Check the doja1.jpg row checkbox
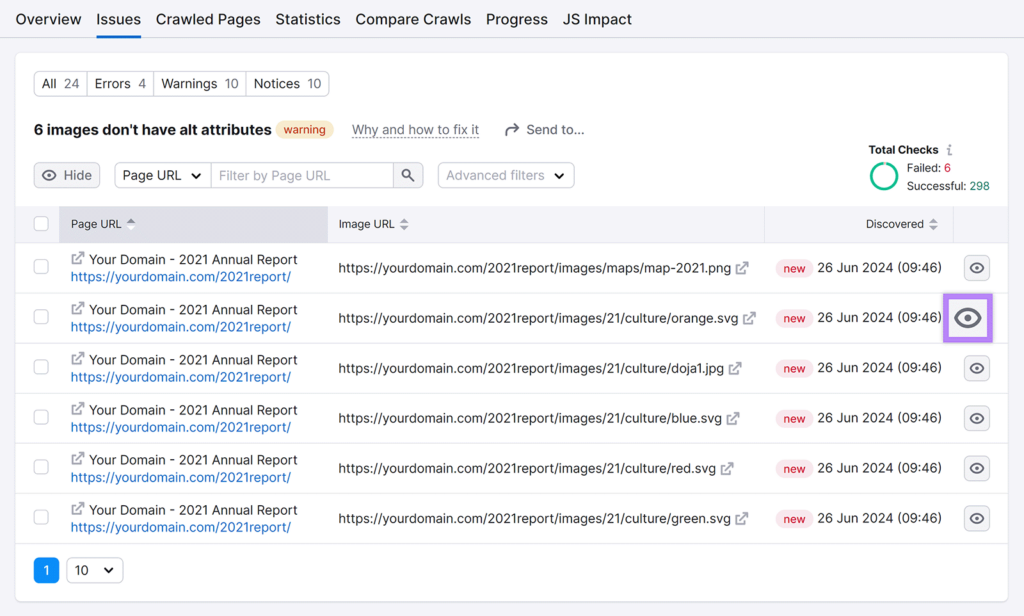1024x616 pixels. [41, 367]
